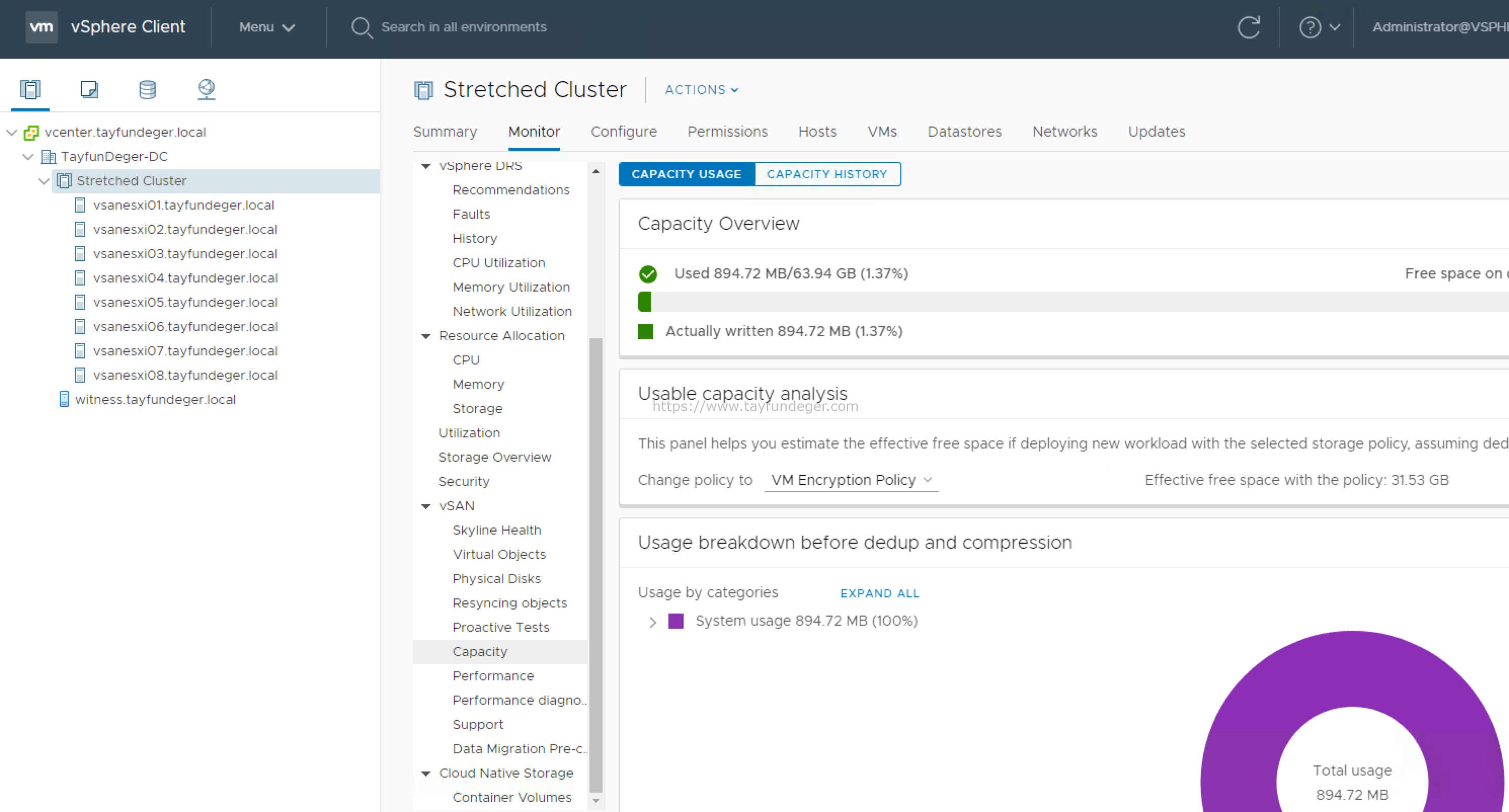
Task: Switch to the Permissions tab
Action: pyautogui.click(x=728, y=132)
